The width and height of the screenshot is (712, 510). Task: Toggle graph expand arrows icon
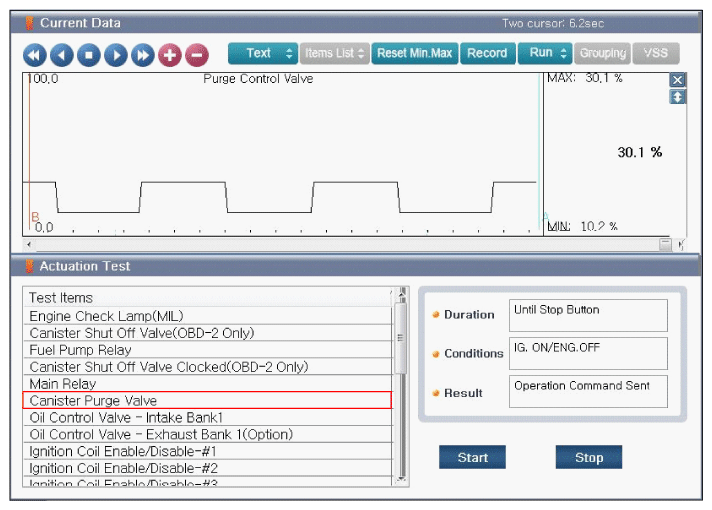coord(677,97)
